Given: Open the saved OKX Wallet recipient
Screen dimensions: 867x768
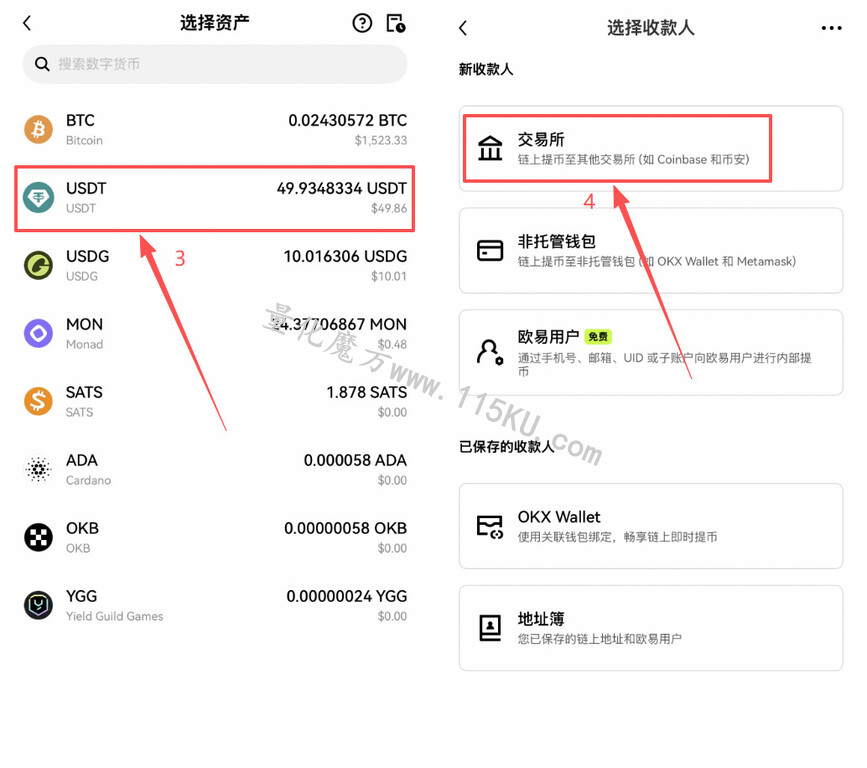Looking at the screenshot, I should click(651, 526).
